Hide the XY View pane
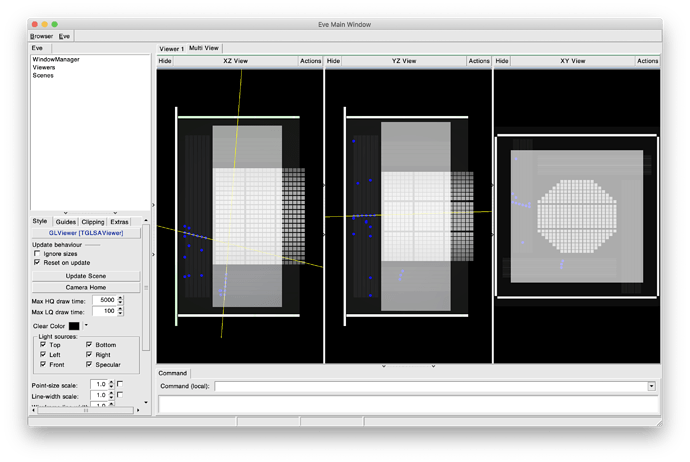This screenshot has width=690, height=462. click(x=502, y=61)
